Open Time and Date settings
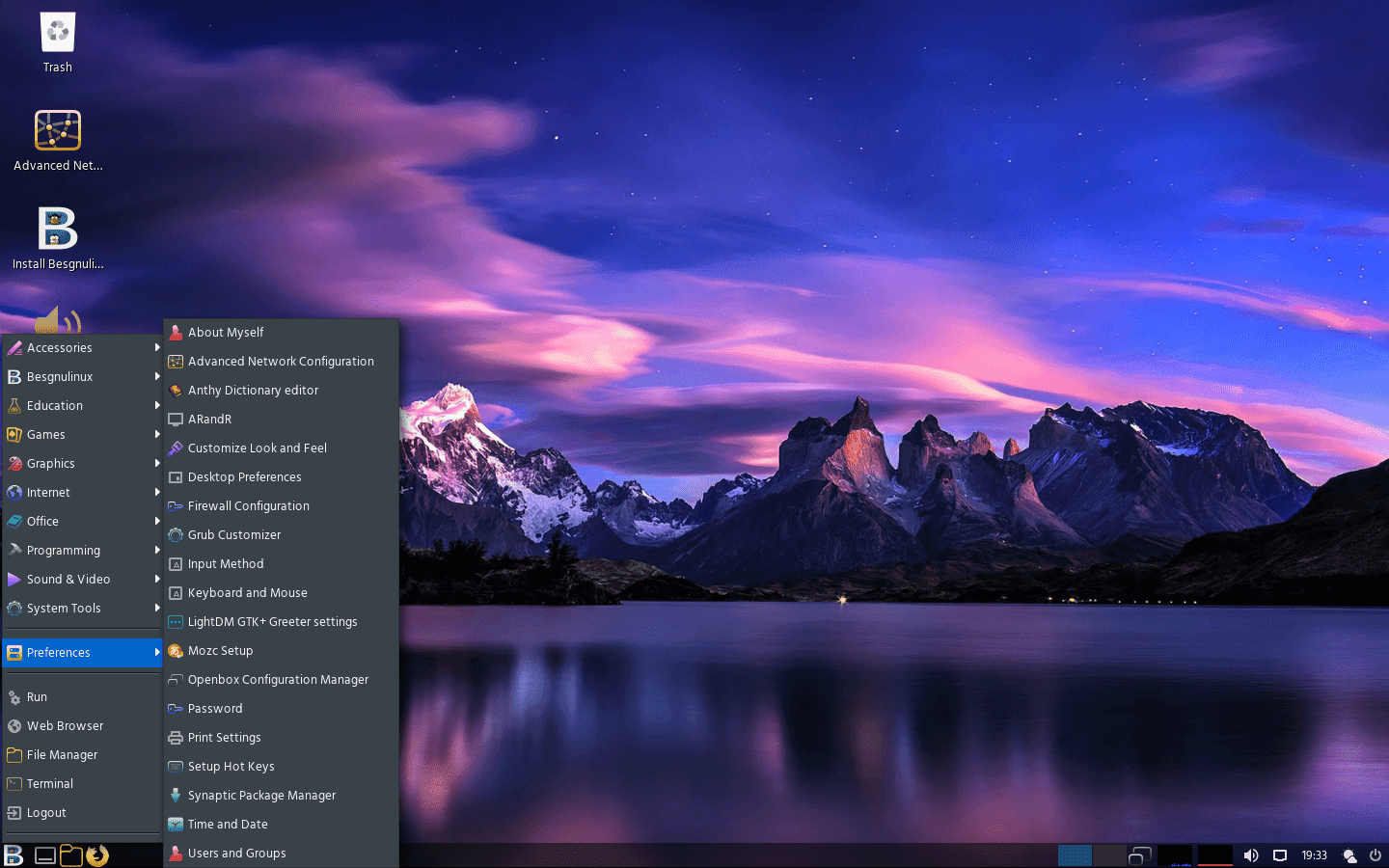This screenshot has width=1389, height=868. click(282, 825)
